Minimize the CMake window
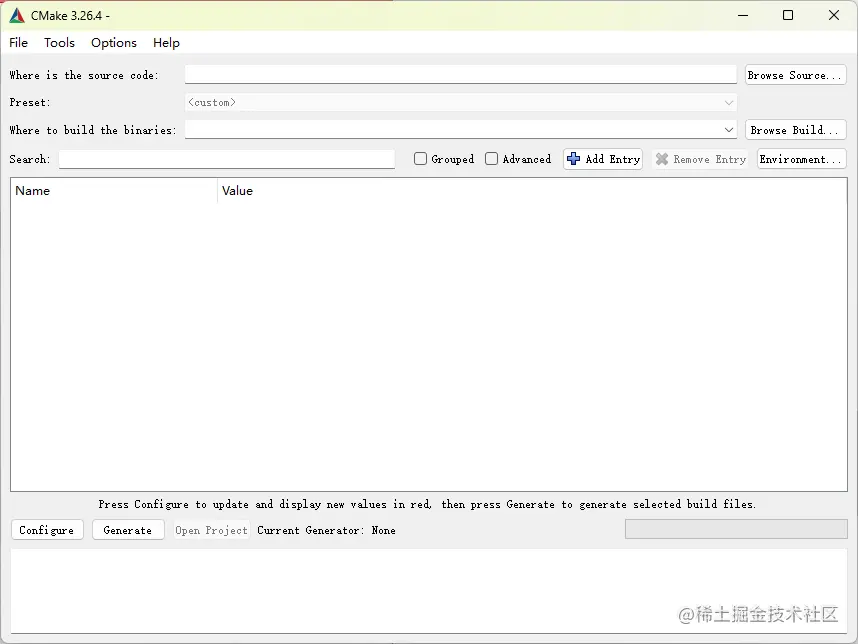 [x=743, y=15]
